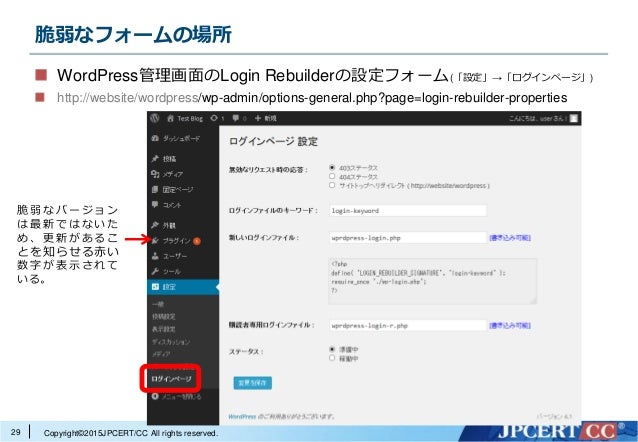Click the 無効なリクエスト時の応答 label
The image size is (638, 442).
pos(268,169)
